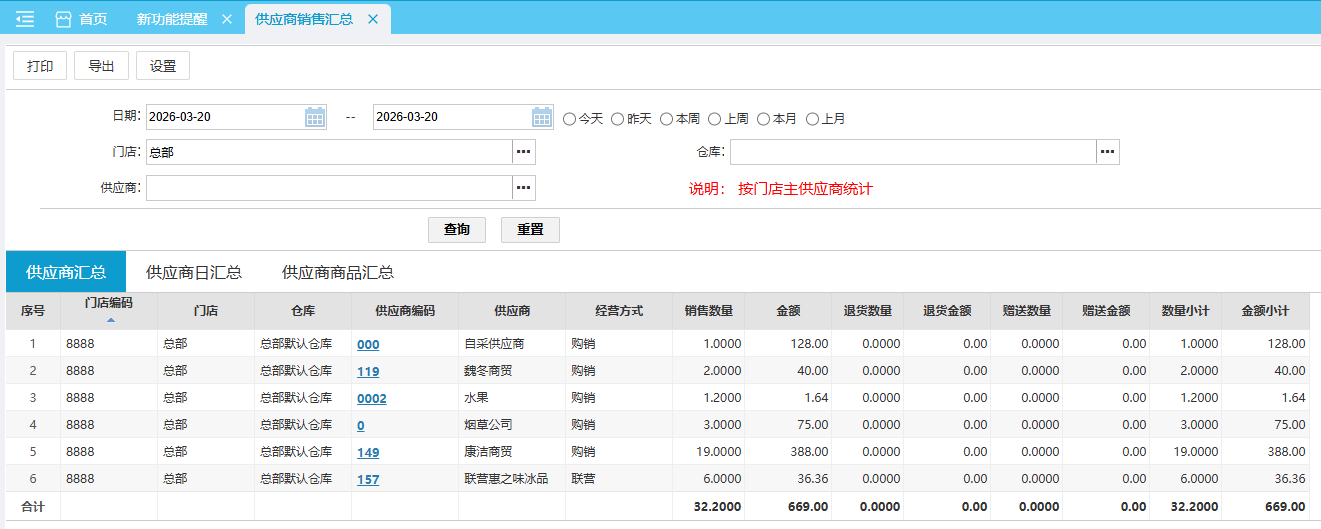Open supplier code 149 link

click(368, 452)
